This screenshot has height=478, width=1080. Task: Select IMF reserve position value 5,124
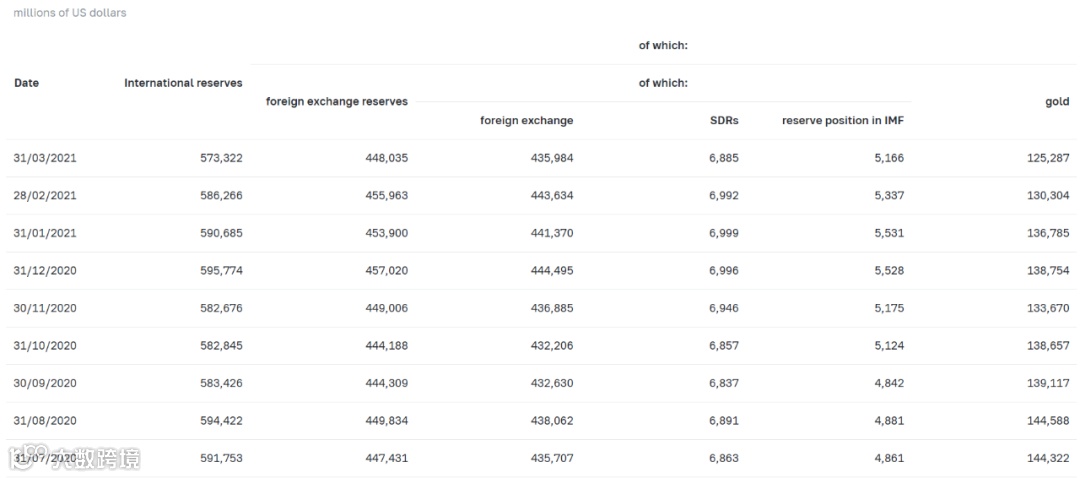coord(888,346)
